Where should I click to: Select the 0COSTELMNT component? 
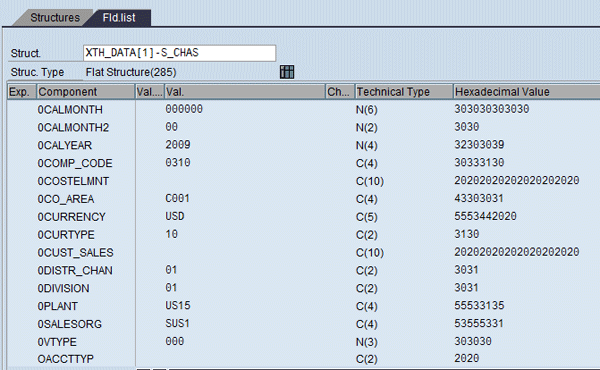73,181
